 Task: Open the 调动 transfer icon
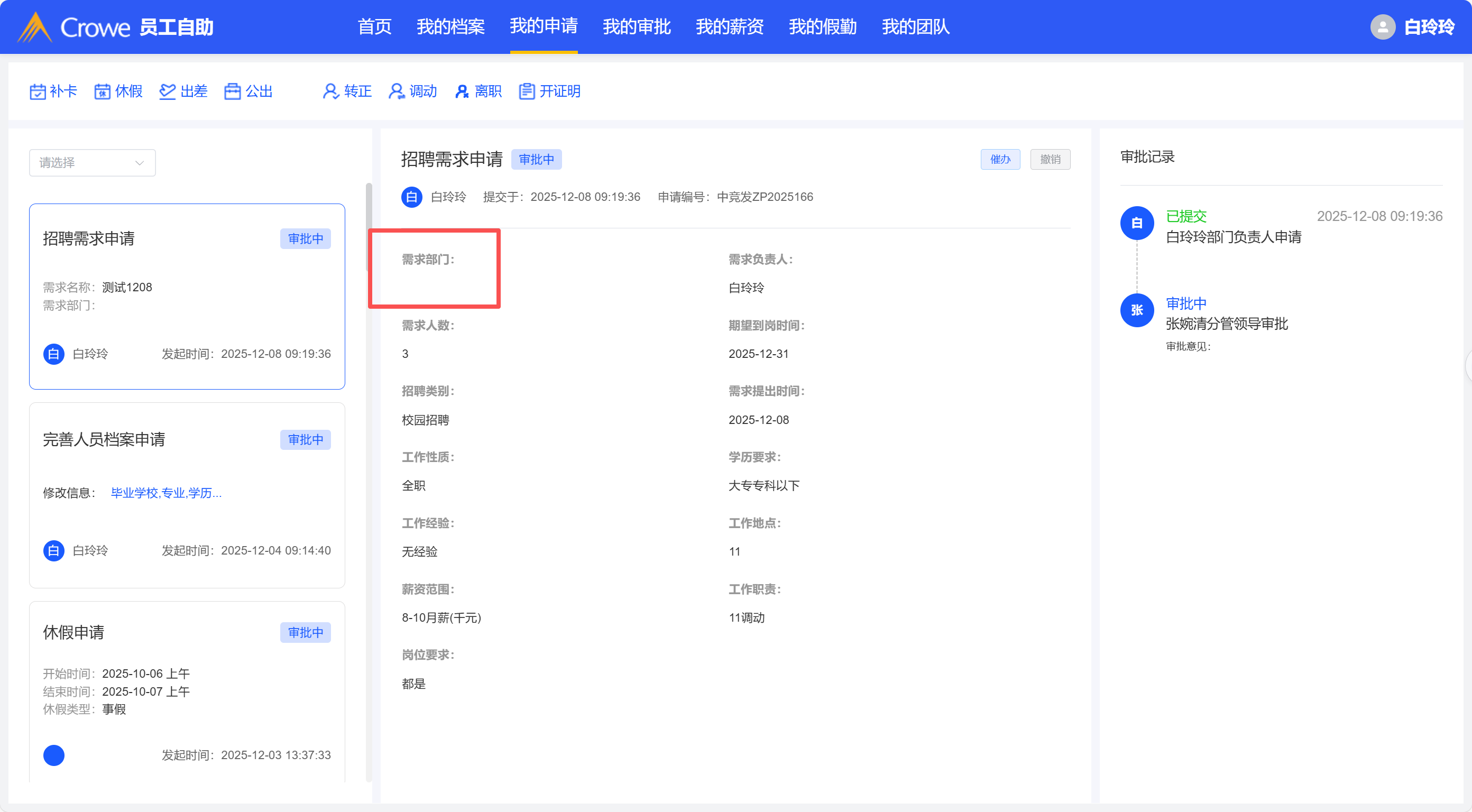click(x=397, y=91)
